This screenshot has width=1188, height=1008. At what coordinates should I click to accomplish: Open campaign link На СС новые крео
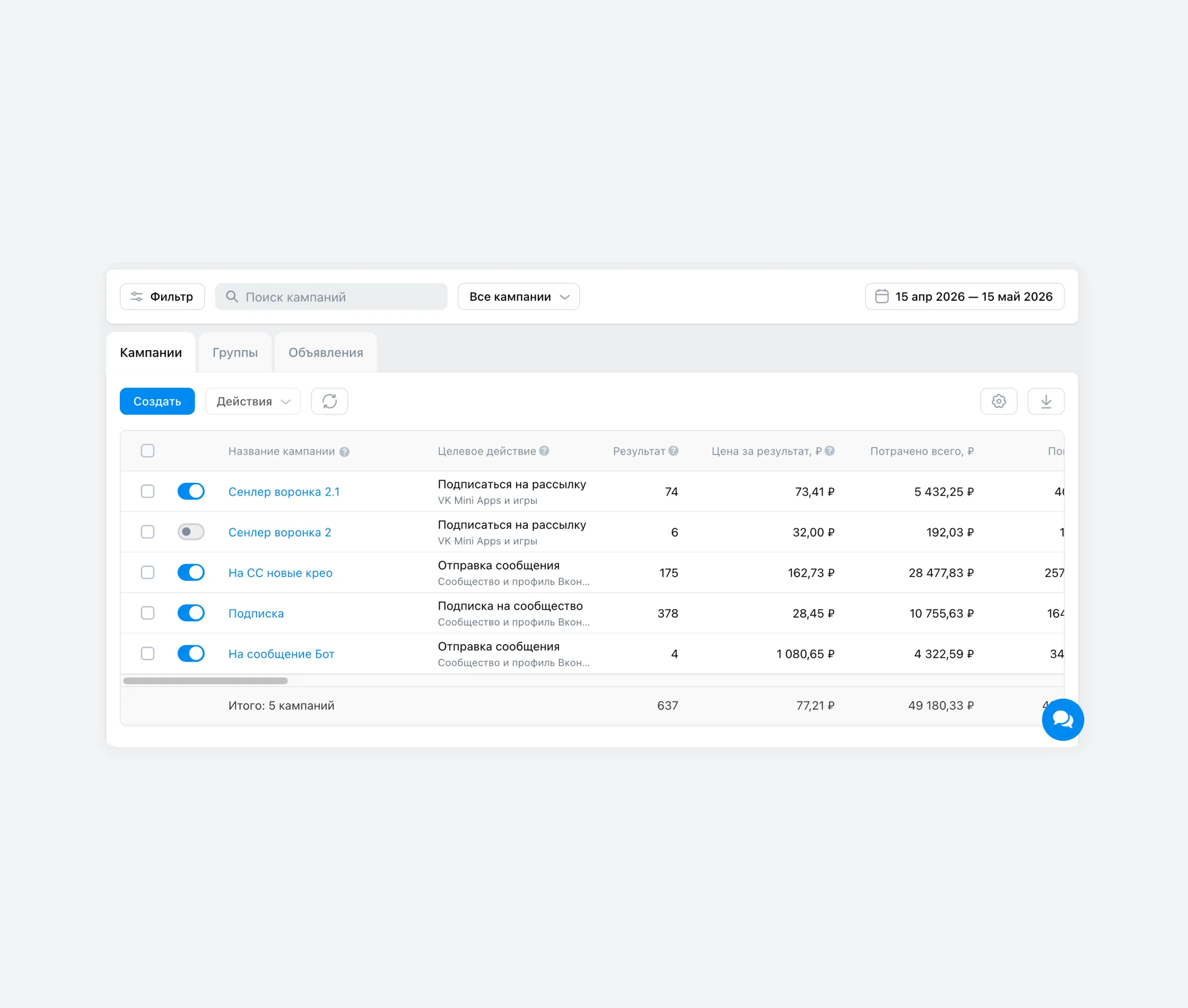pos(281,573)
